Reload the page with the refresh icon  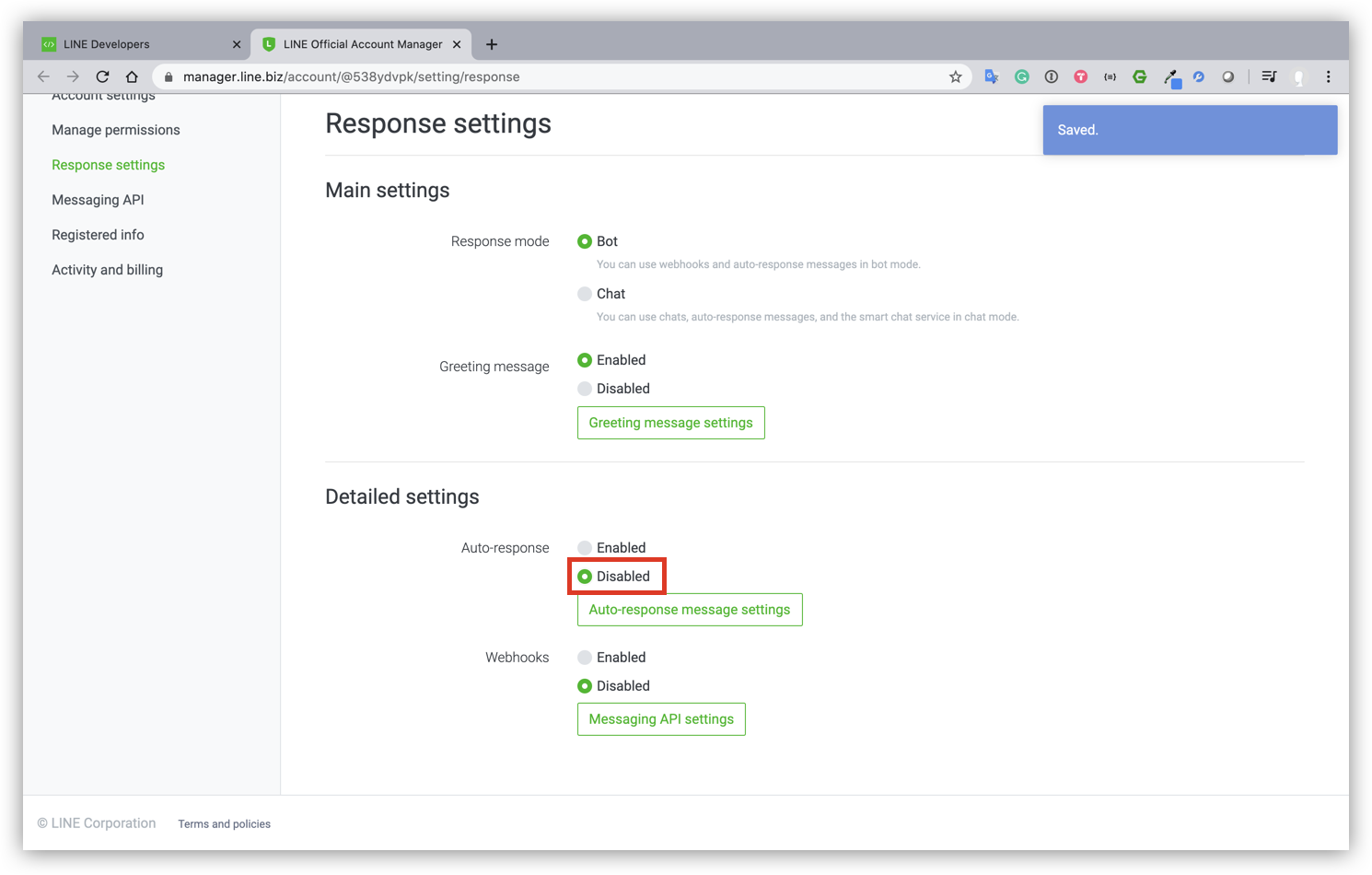click(102, 76)
